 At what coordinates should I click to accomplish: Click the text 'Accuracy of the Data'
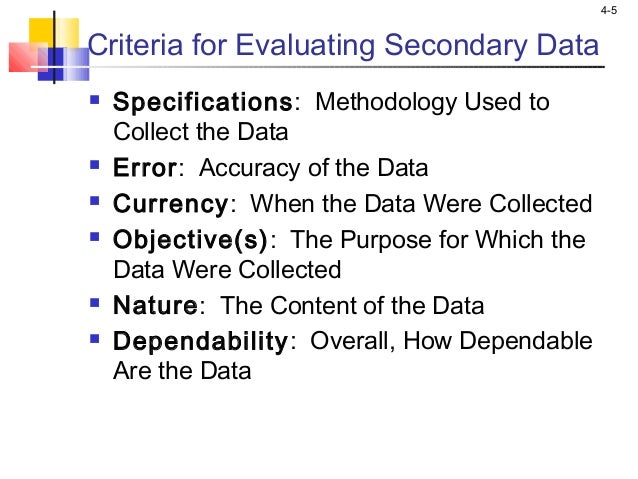313,168
